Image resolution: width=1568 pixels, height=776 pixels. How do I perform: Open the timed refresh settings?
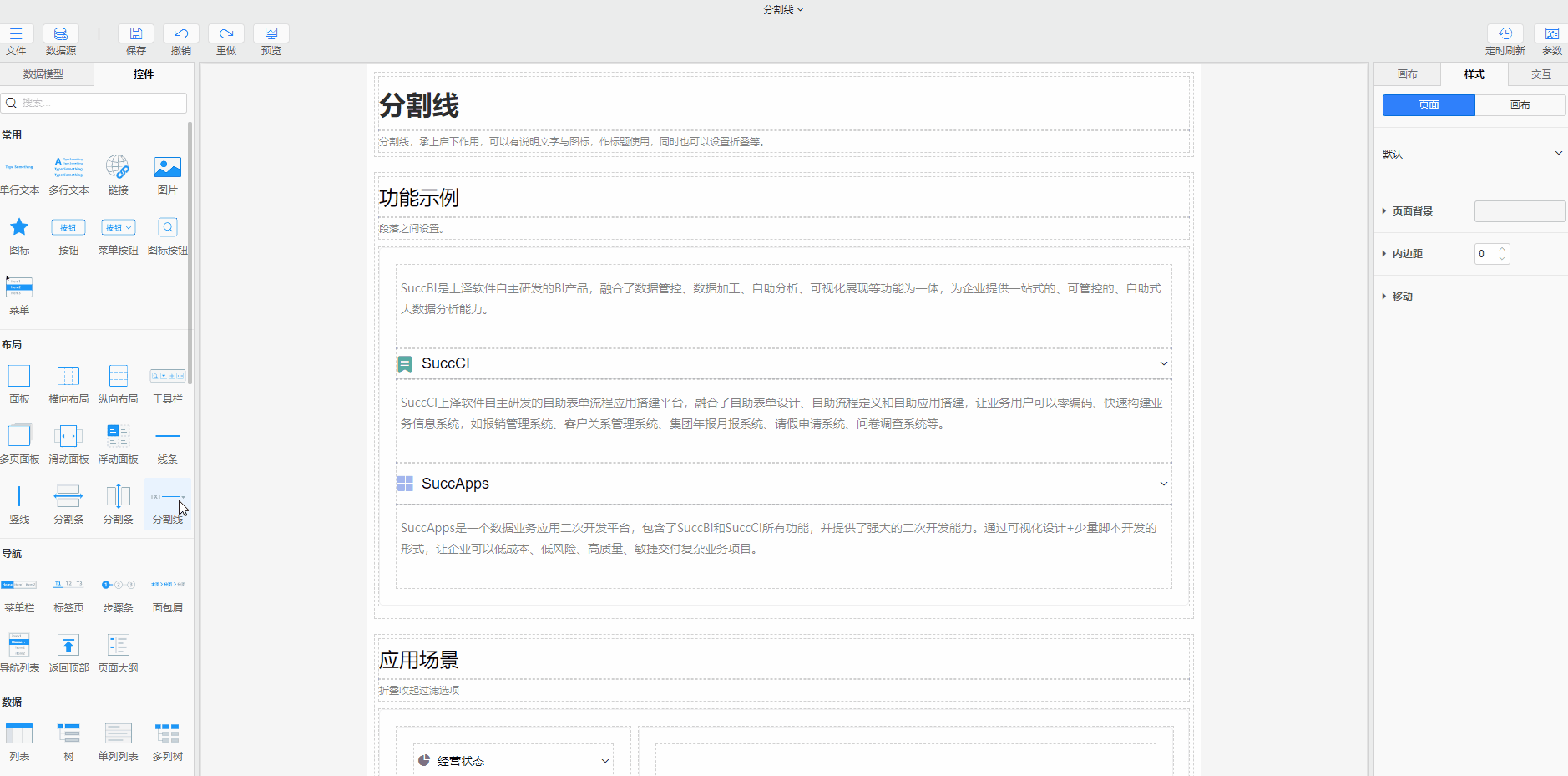(x=1505, y=34)
